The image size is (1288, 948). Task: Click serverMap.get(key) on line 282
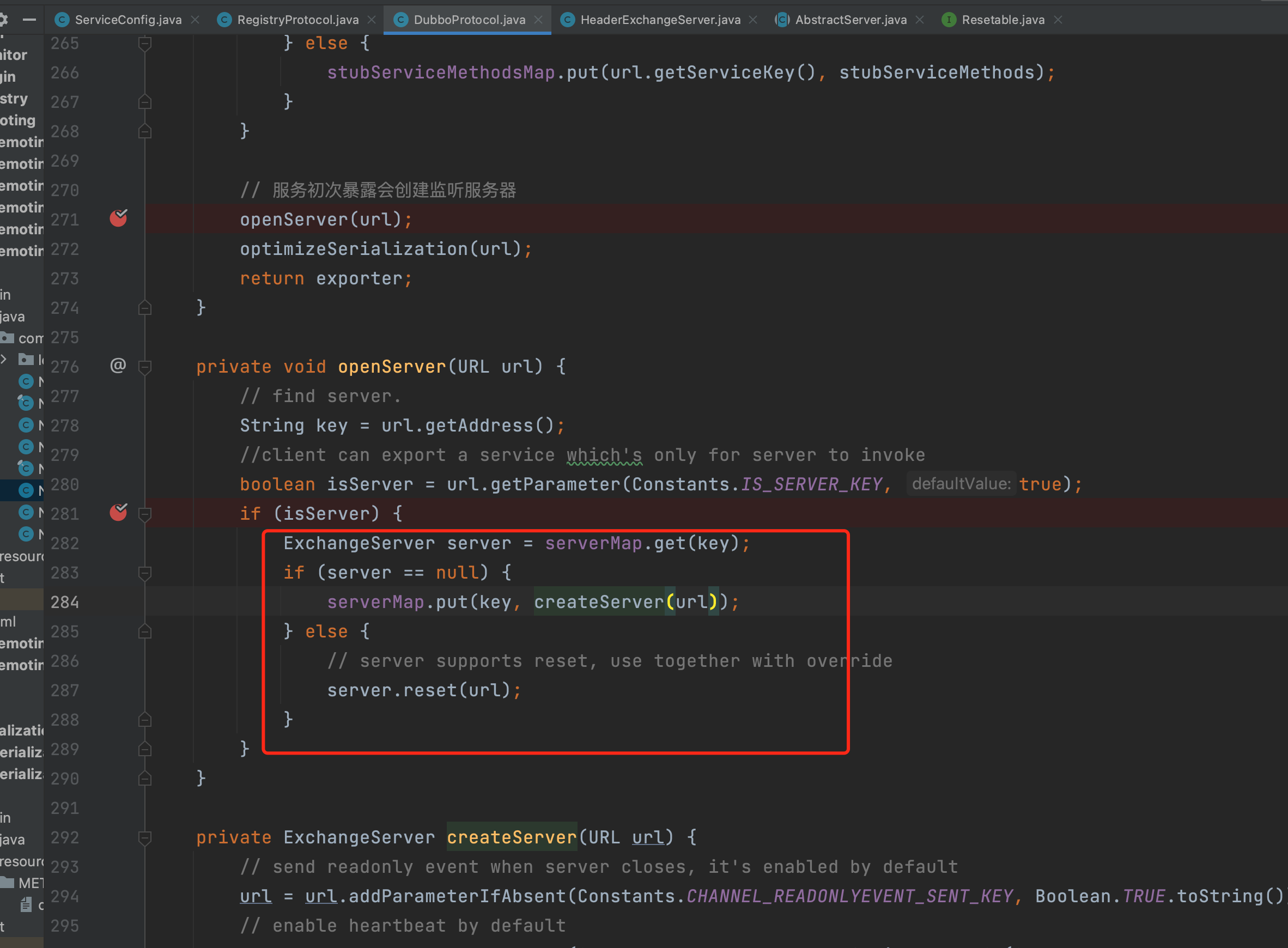pos(642,543)
